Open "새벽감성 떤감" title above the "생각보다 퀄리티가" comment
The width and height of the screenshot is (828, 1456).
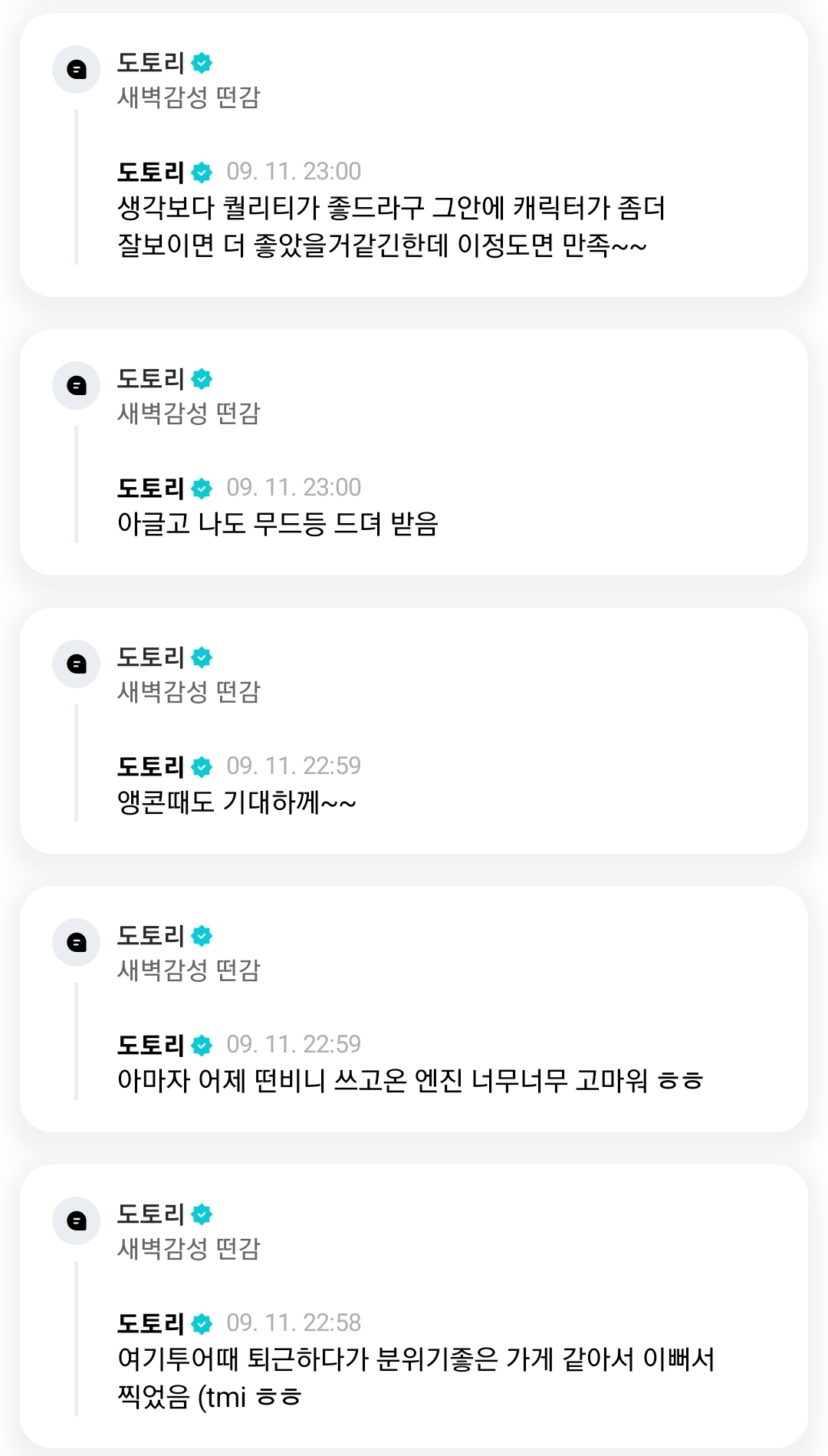pyautogui.click(x=189, y=97)
